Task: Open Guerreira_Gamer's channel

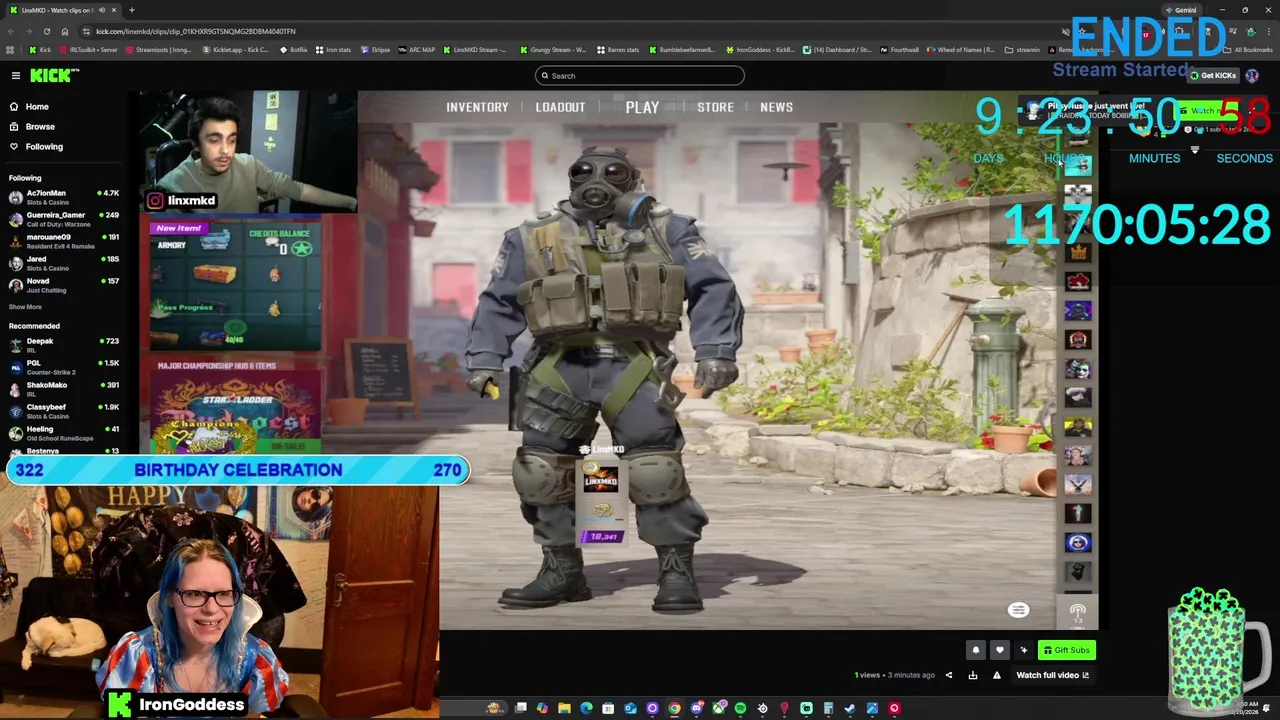Action: [x=64, y=219]
